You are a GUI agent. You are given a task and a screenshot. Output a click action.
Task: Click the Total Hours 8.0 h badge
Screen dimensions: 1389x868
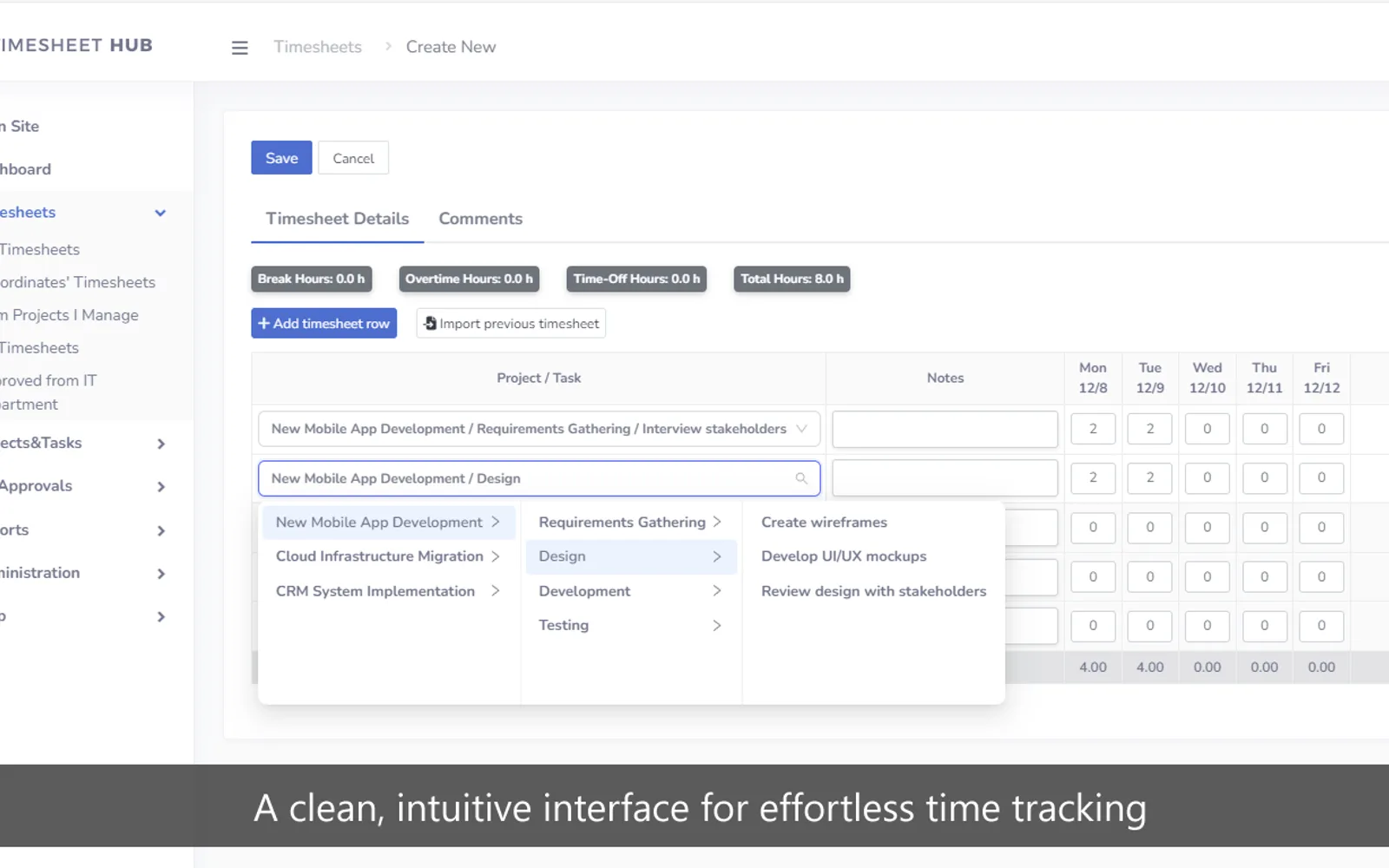[792, 279]
